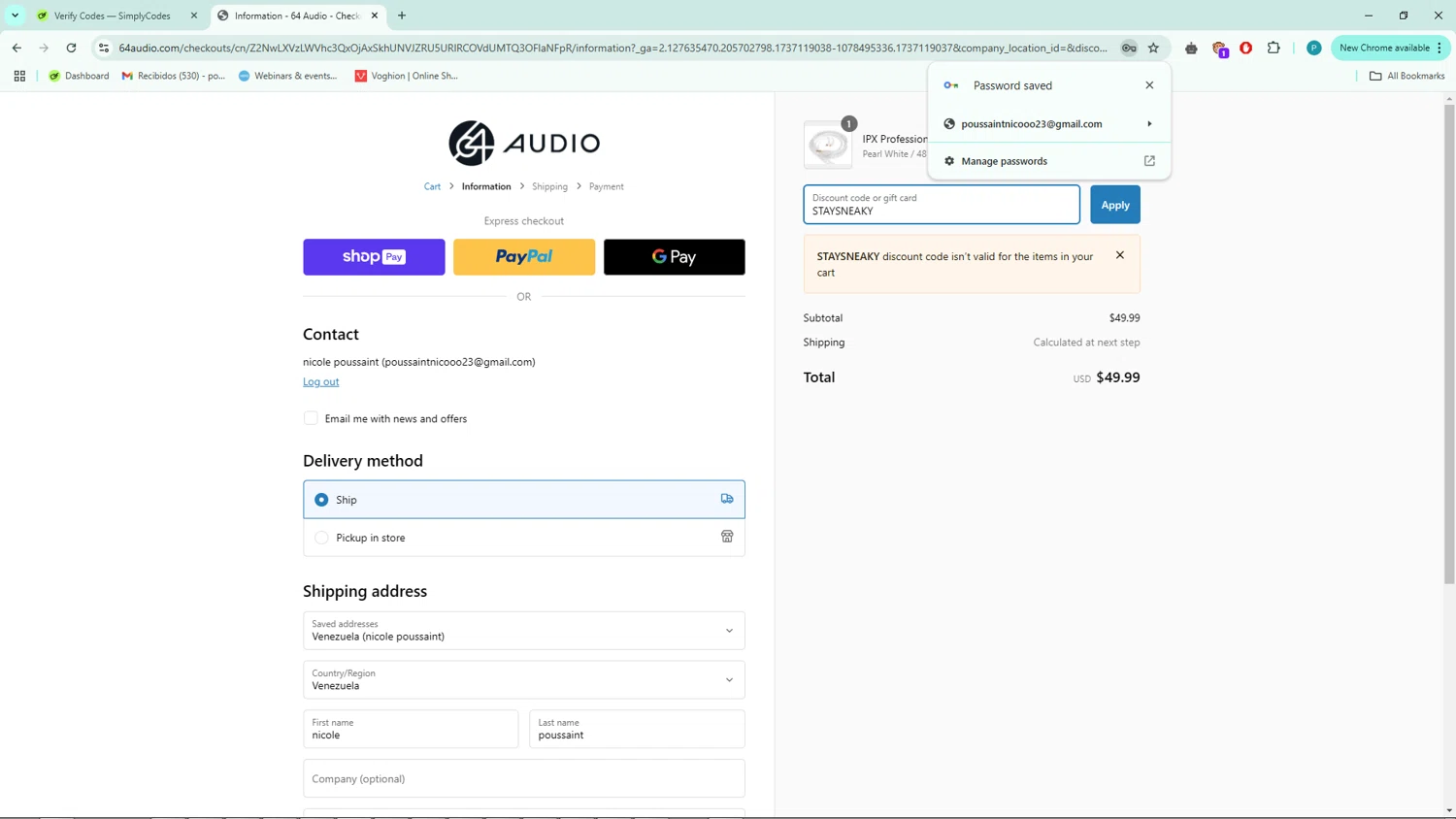The width and height of the screenshot is (1456, 819).
Task: Open the Voghion Online Shop bookmark
Action: point(406,76)
